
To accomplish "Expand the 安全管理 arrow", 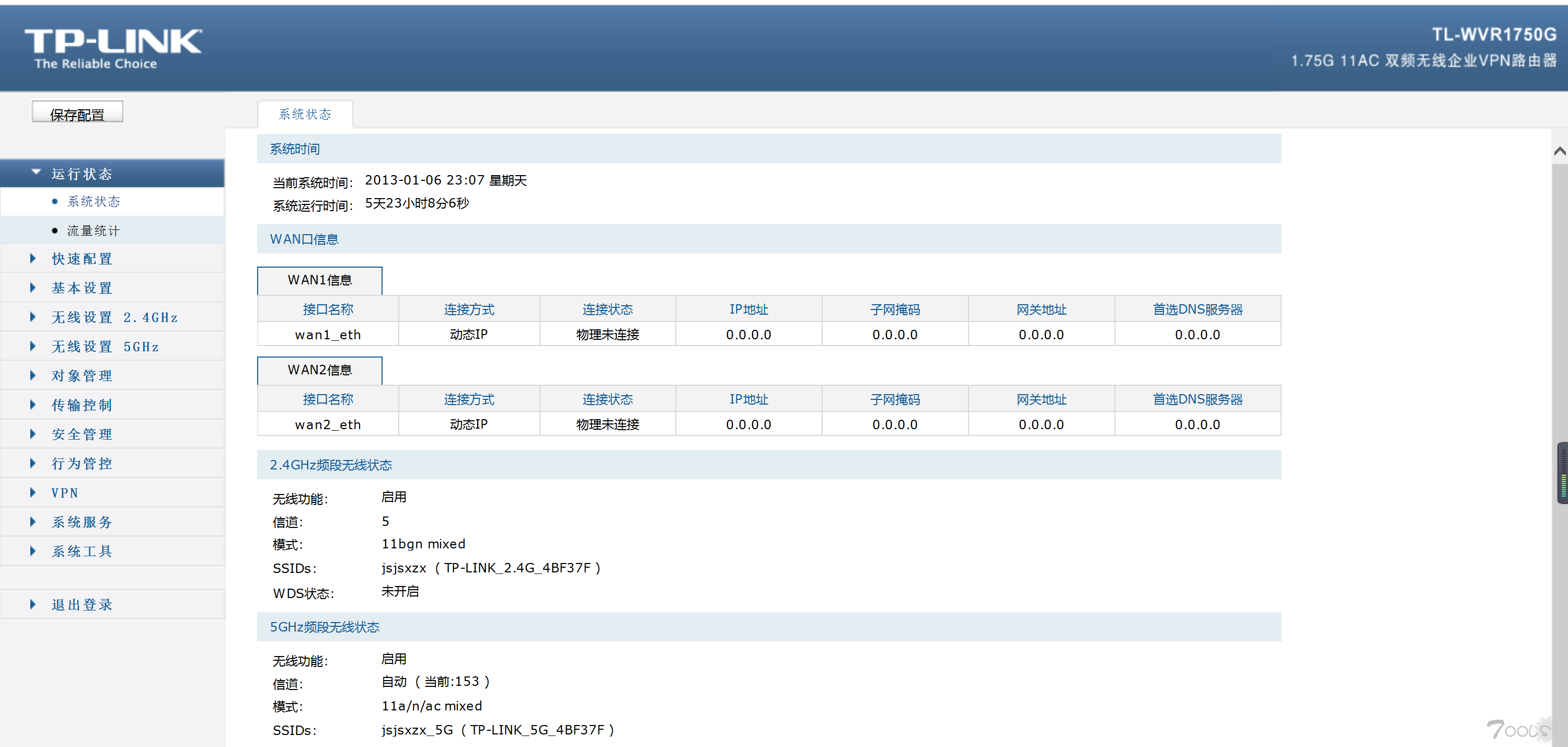I will (33, 434).
